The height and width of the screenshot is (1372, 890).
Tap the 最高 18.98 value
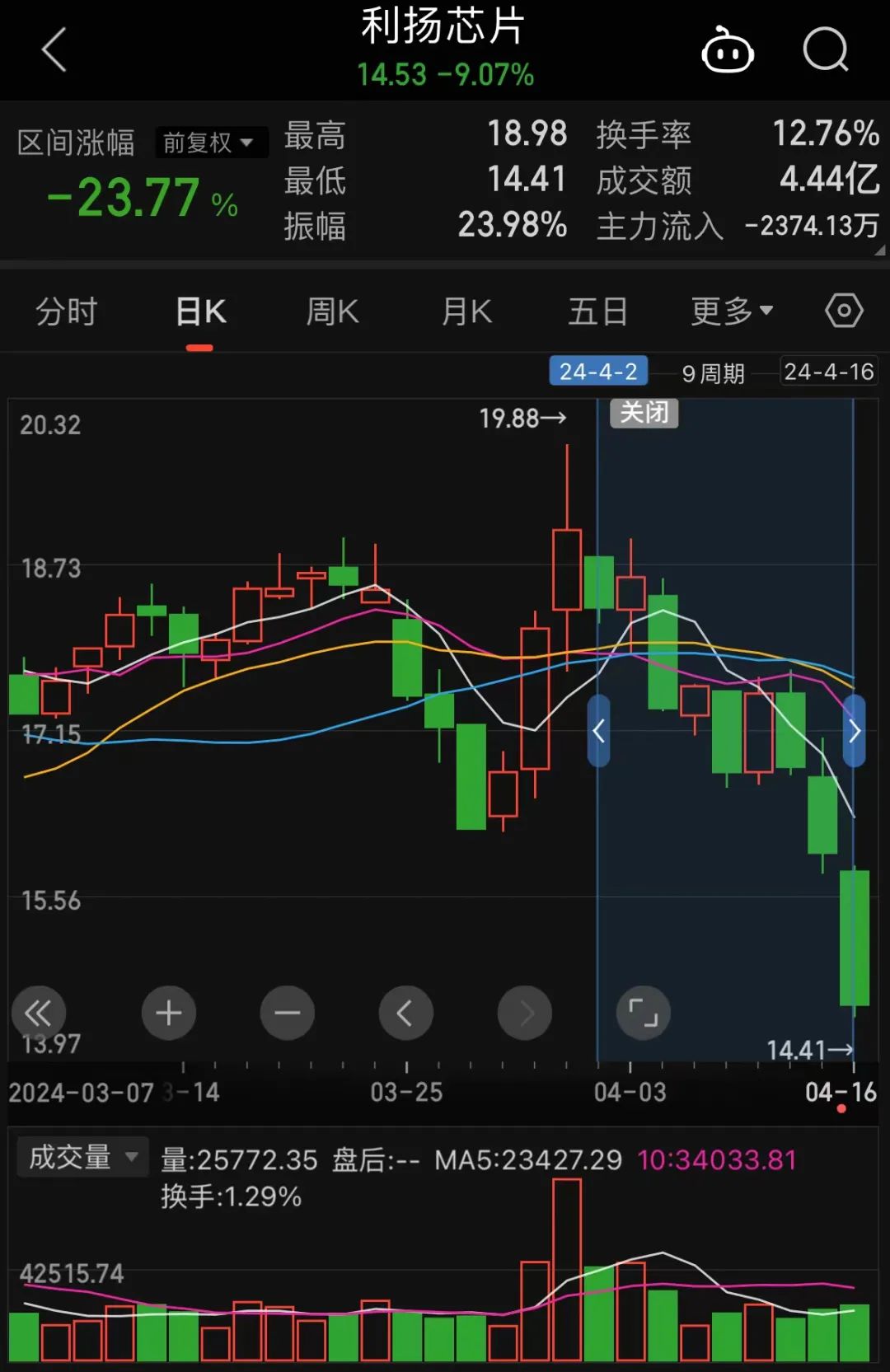[527, 133]
